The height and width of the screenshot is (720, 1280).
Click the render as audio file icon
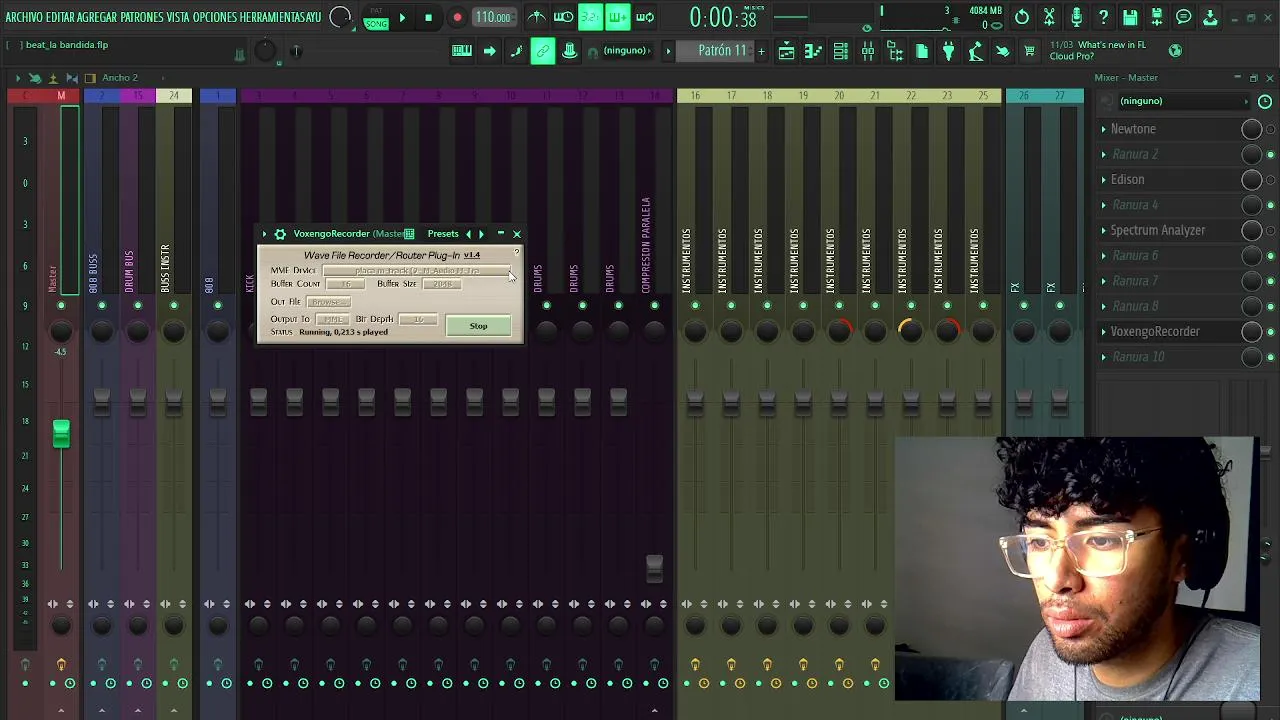(x=1157, y=17)
